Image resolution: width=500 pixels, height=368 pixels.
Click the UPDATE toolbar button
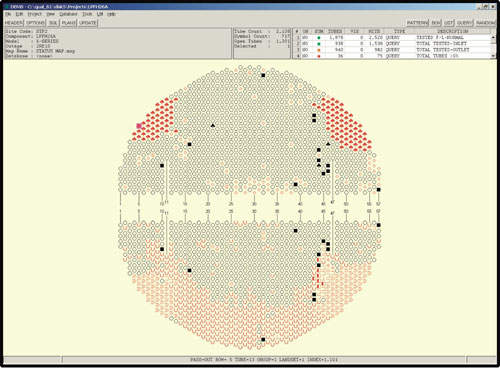tap(88, 23)
